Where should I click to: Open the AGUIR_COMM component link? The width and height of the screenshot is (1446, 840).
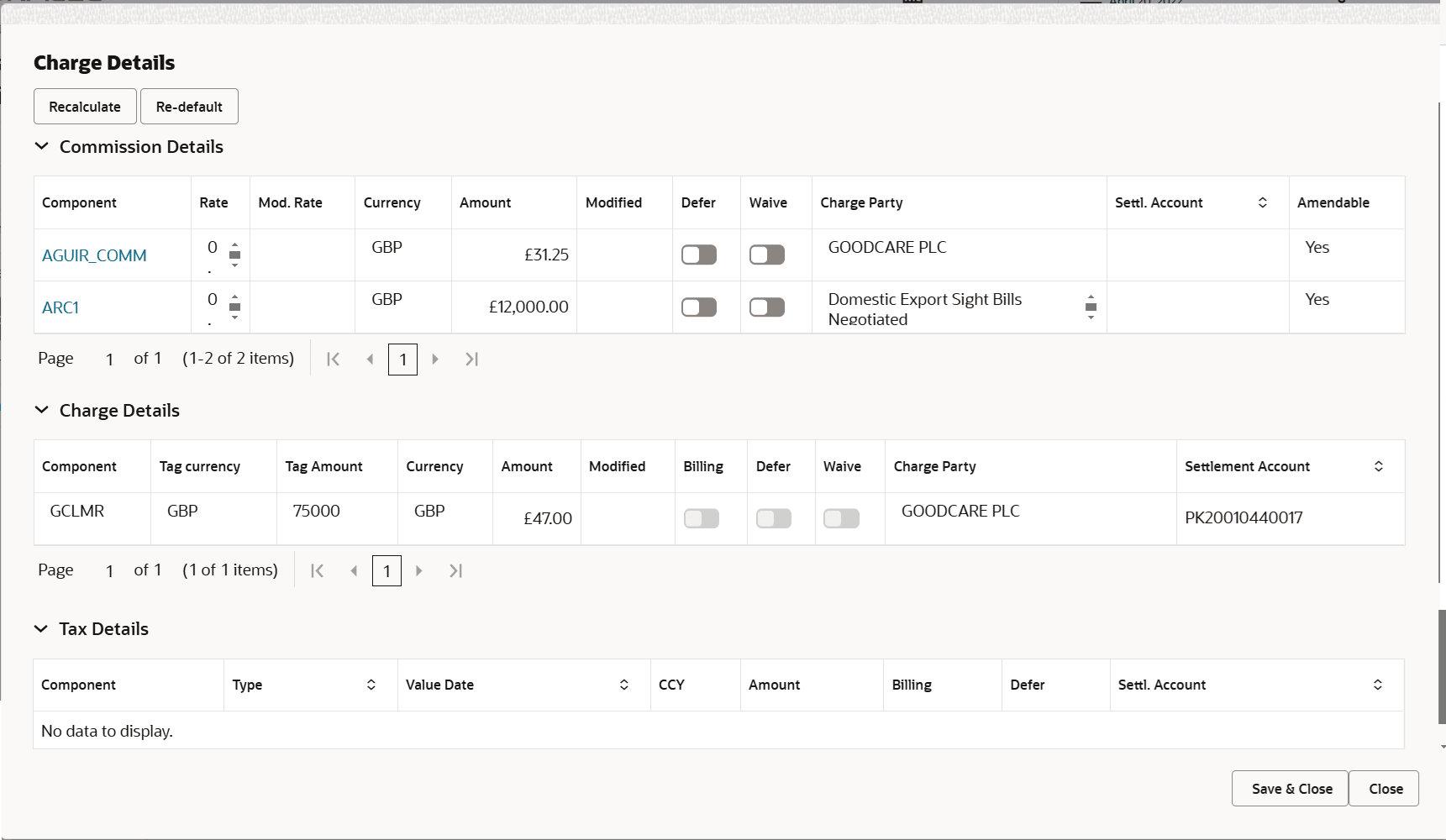coord(93,255)
